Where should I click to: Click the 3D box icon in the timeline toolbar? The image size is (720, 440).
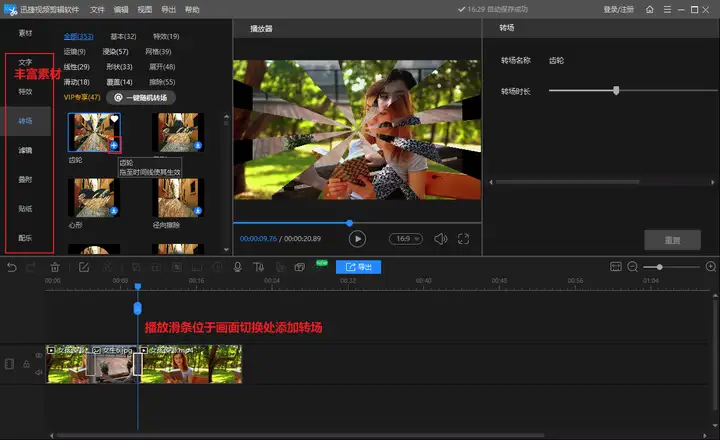pyautogui.click(x=299, y=267)
